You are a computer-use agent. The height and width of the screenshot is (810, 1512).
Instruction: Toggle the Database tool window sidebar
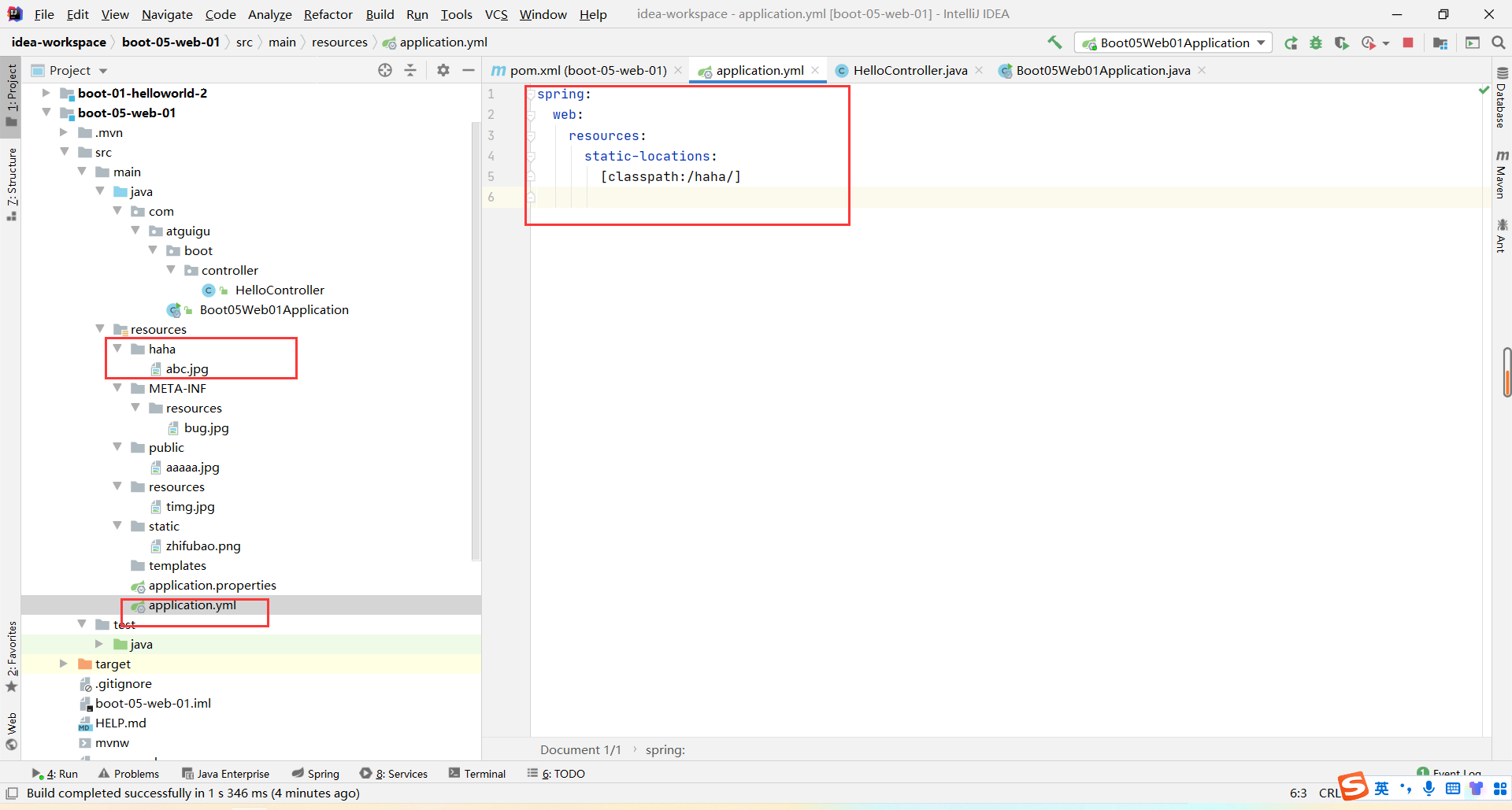point(1502,98)
